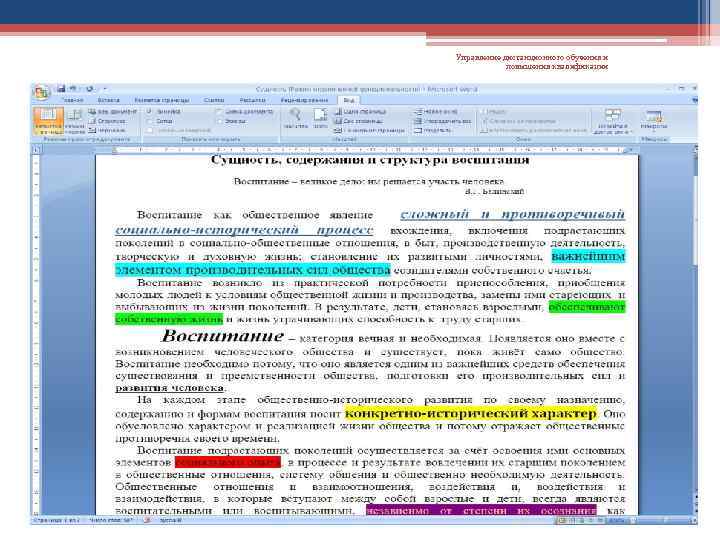Choose One Page zoom option
Screen dimensions: 720x540
pos(360,112)
